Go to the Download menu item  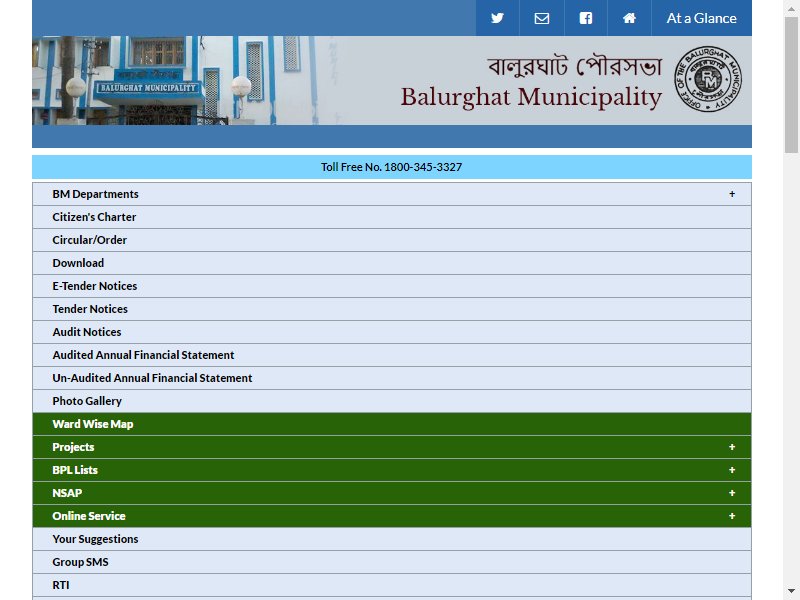point(392,263)
